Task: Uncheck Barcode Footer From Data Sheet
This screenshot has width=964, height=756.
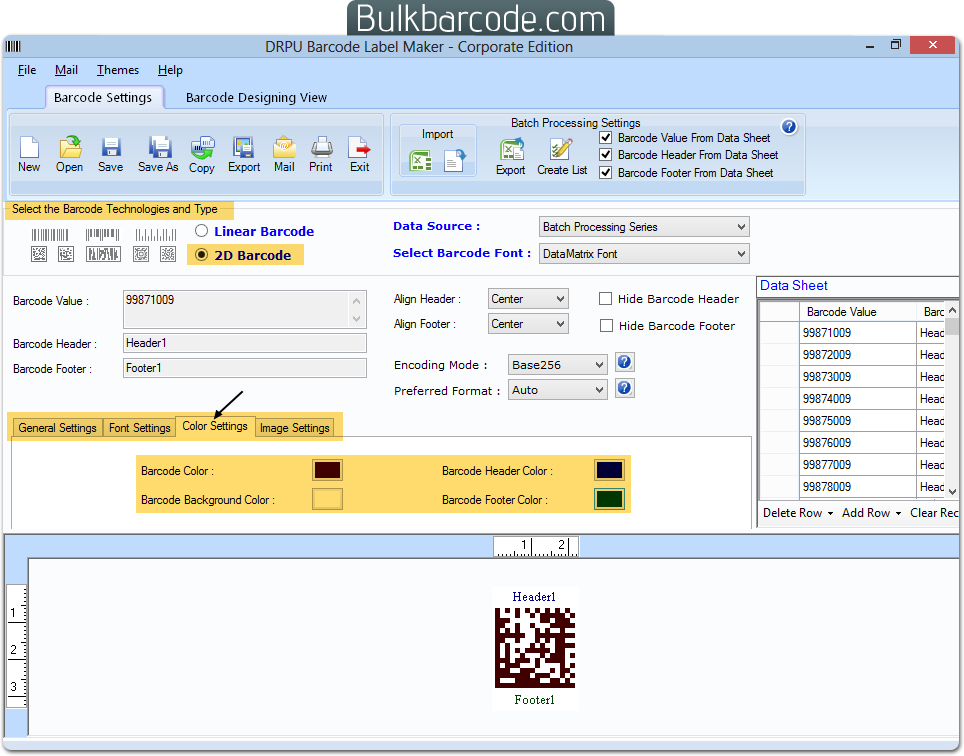Action: (605, 172)
